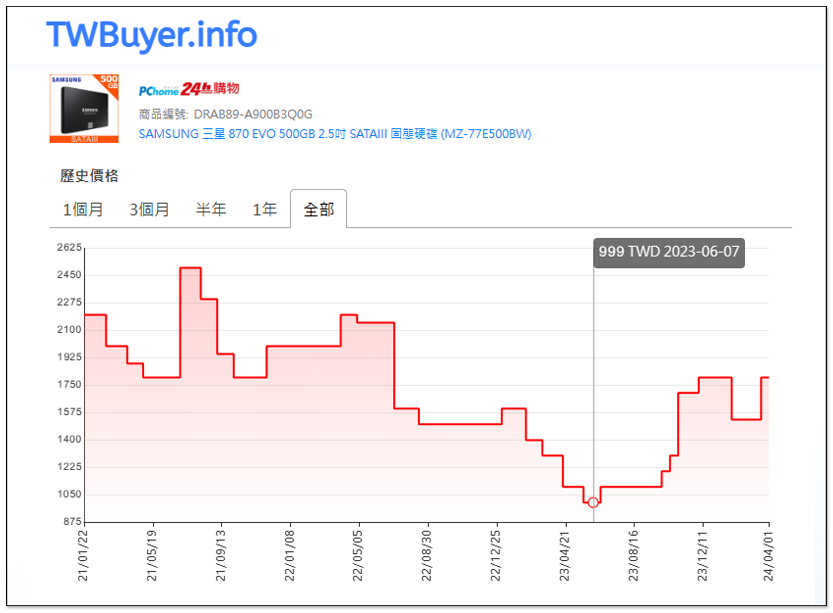Click the PChome 24h購物 store logo
The image size is (833, 613).
[x=189, y=89]
